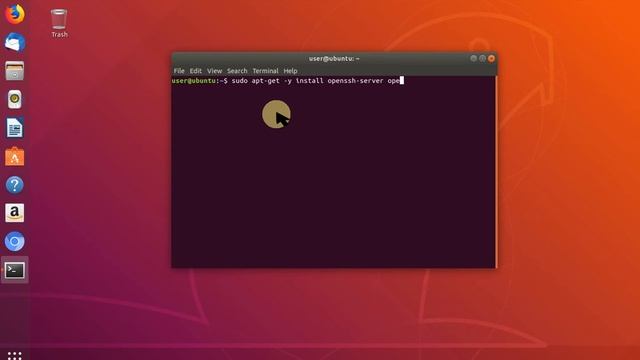This screenshot has height=360, width=640.
Task: Launch Thunderbird mail from the dock
Action: (x=15, y=42)
